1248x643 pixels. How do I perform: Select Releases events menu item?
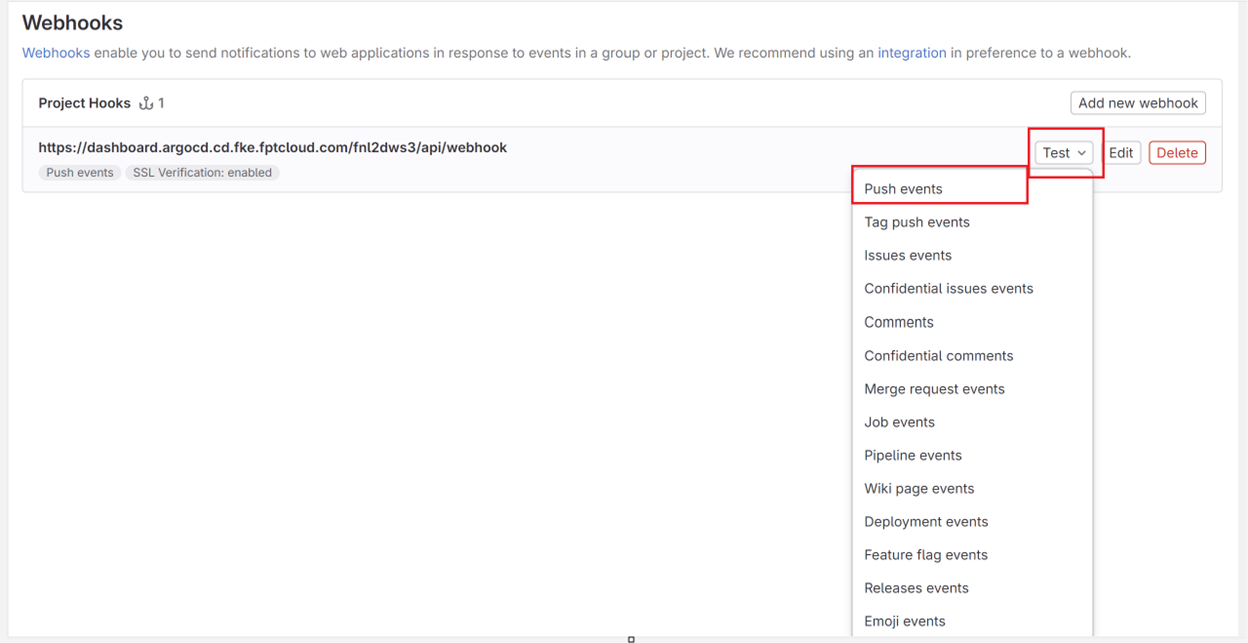(916, 588)
